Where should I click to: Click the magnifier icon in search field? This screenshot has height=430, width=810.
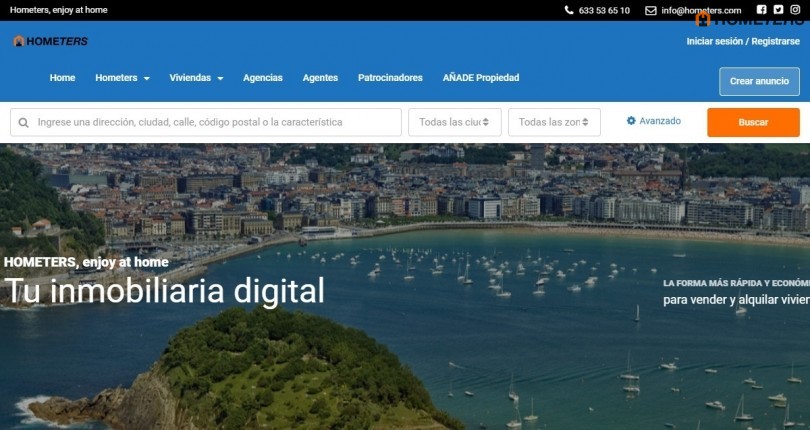coord(22,122)
